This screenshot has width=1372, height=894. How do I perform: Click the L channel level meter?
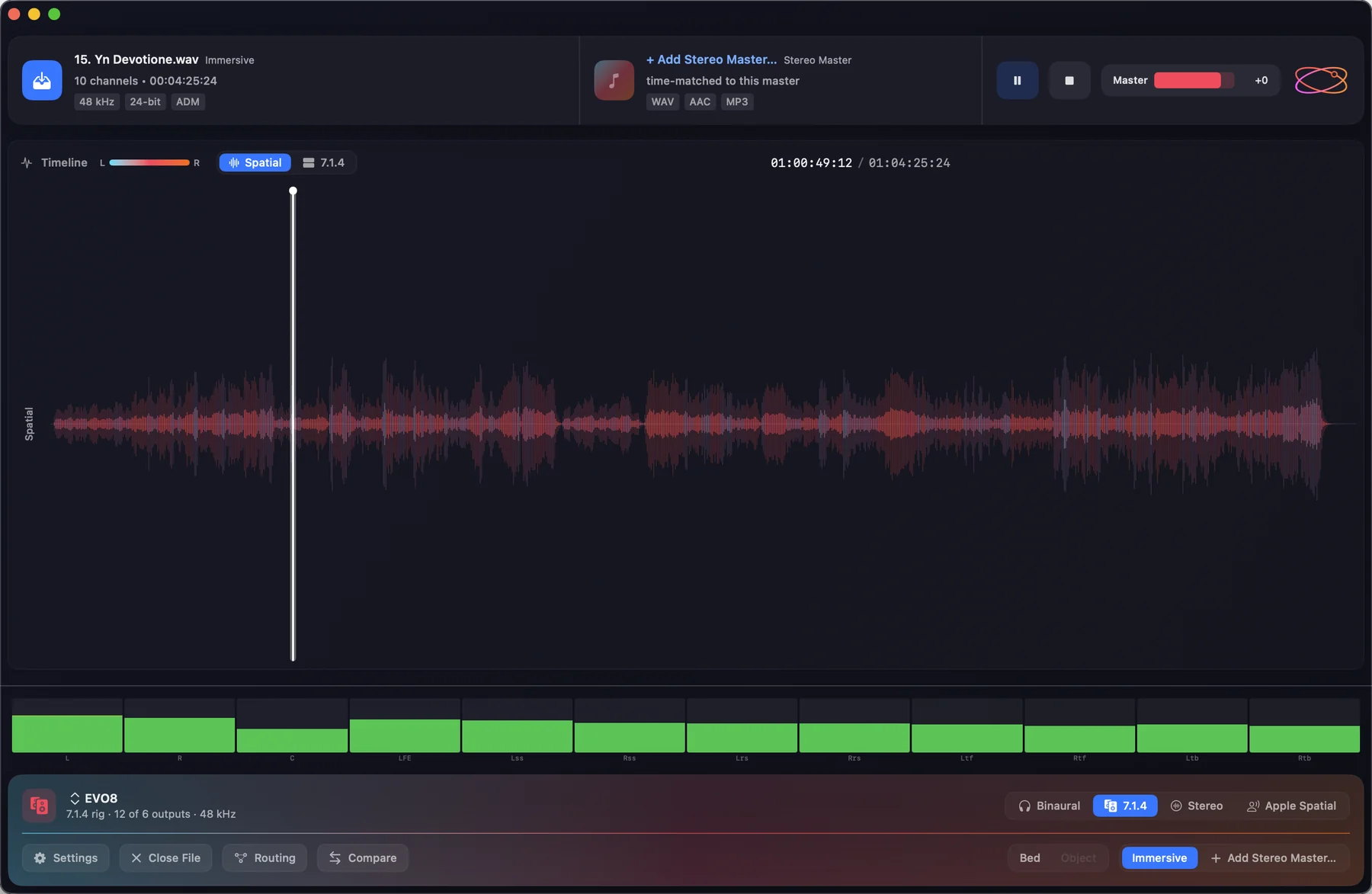(67, 726)
